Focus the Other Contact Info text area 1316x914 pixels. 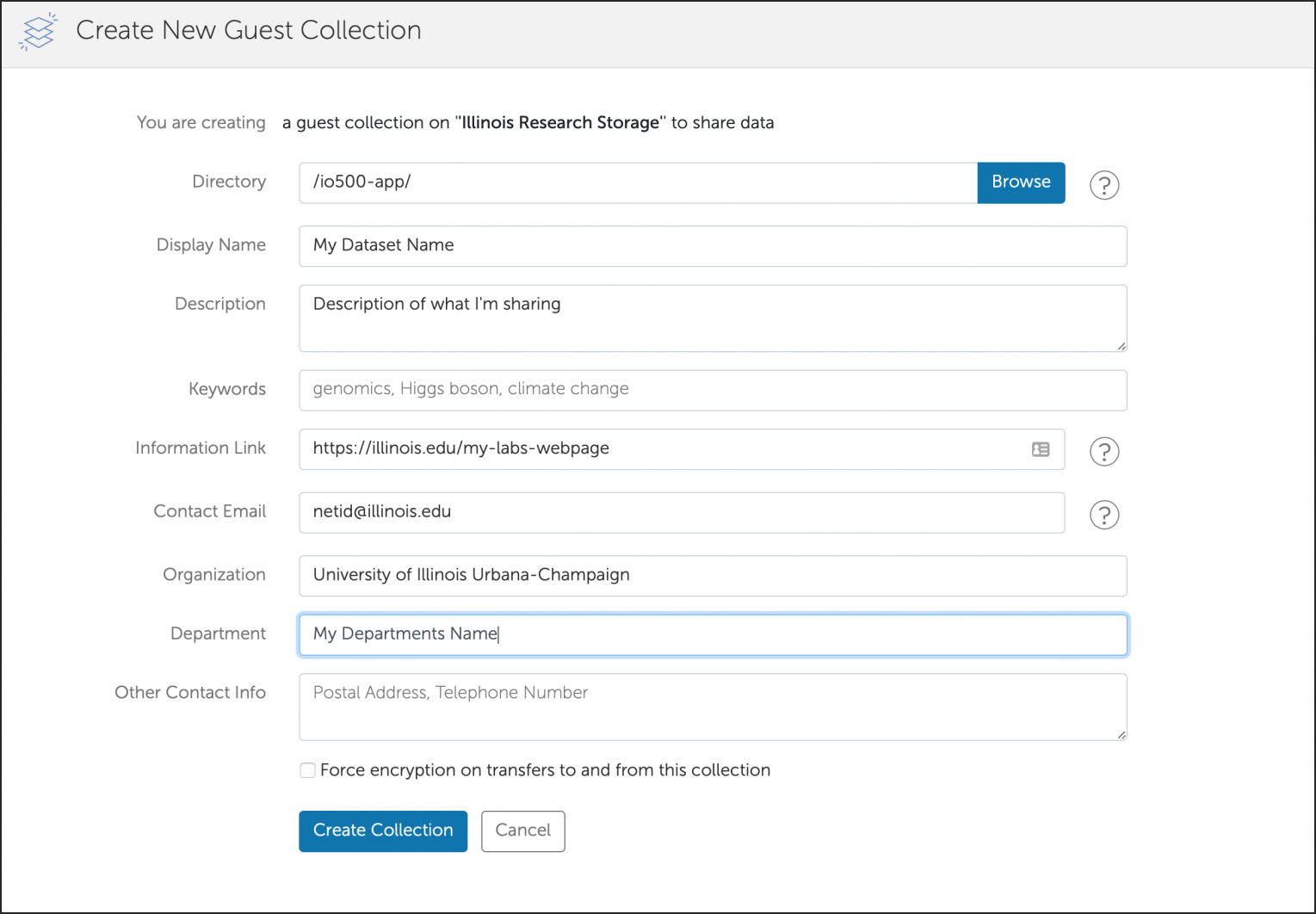coord(712,707)
